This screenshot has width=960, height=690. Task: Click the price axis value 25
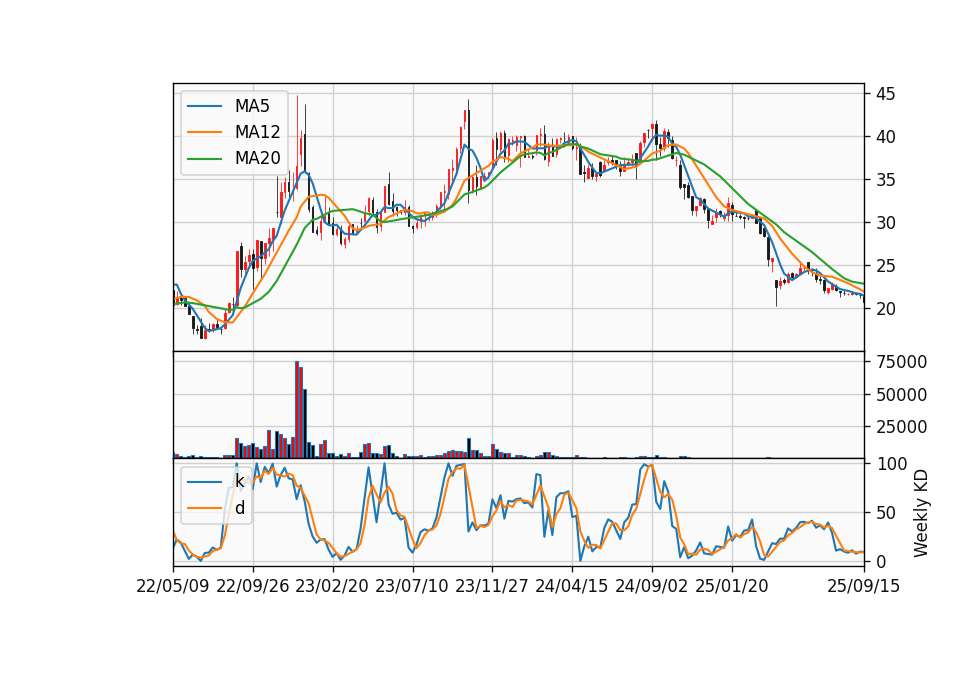(x=885, y=266)
